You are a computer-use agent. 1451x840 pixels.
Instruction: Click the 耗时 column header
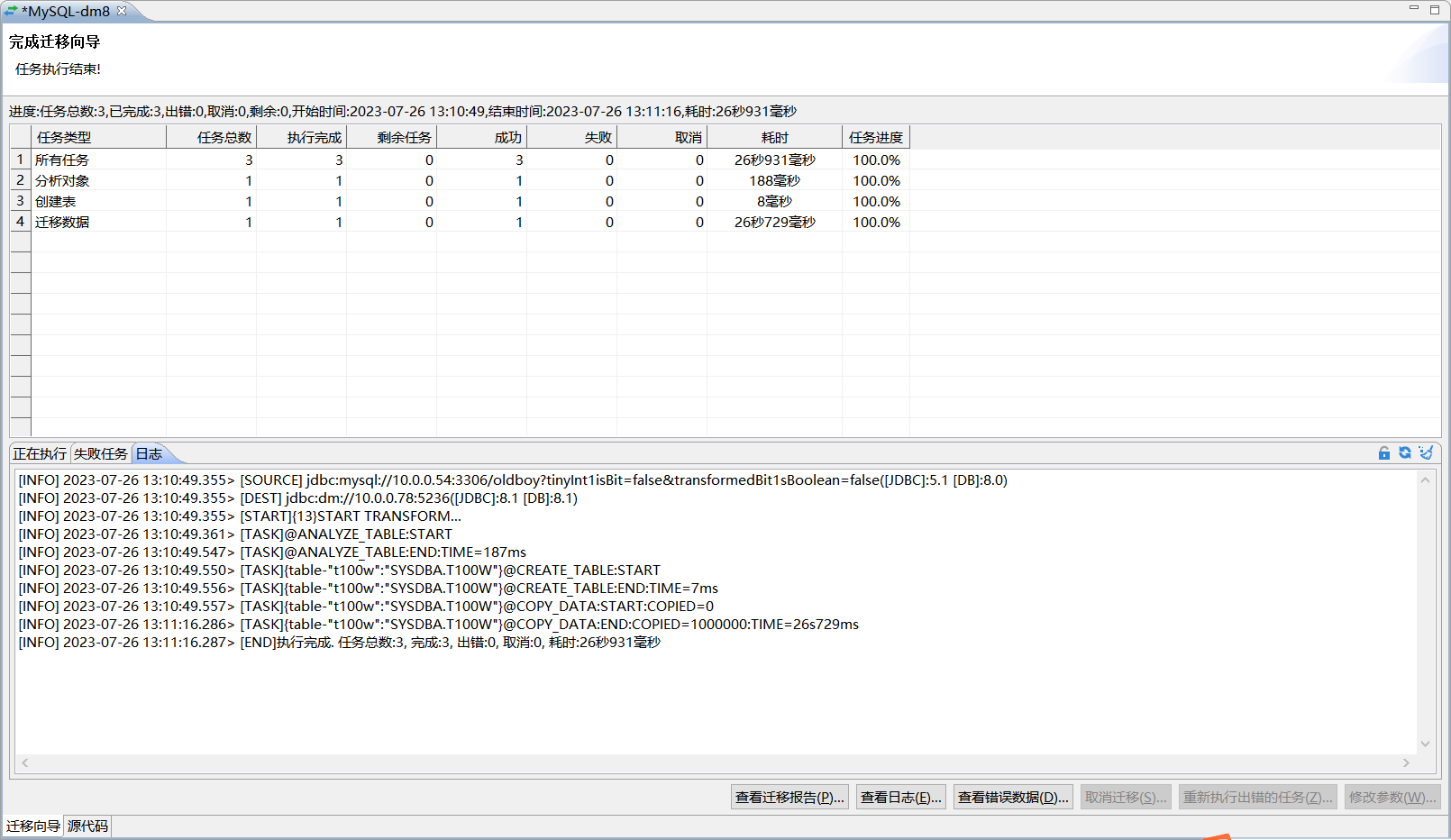775,138
